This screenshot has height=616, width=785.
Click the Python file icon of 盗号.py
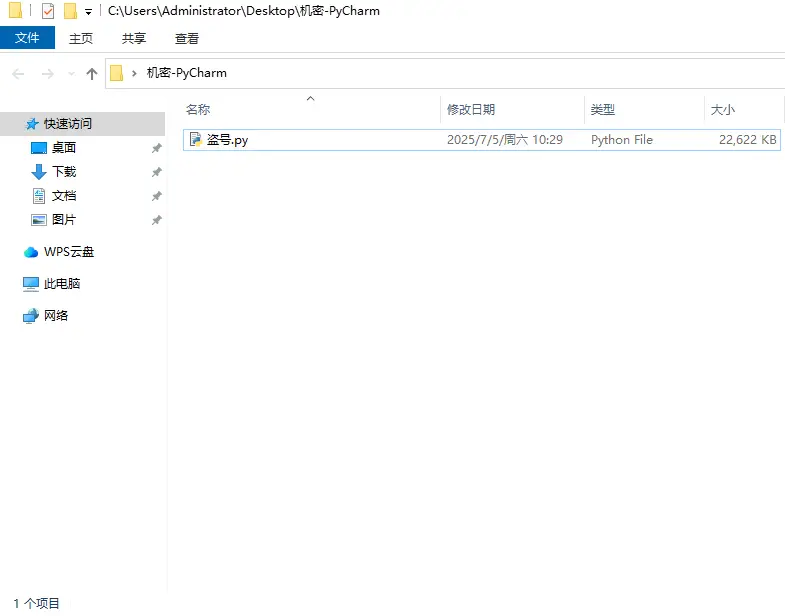[196, 139]
